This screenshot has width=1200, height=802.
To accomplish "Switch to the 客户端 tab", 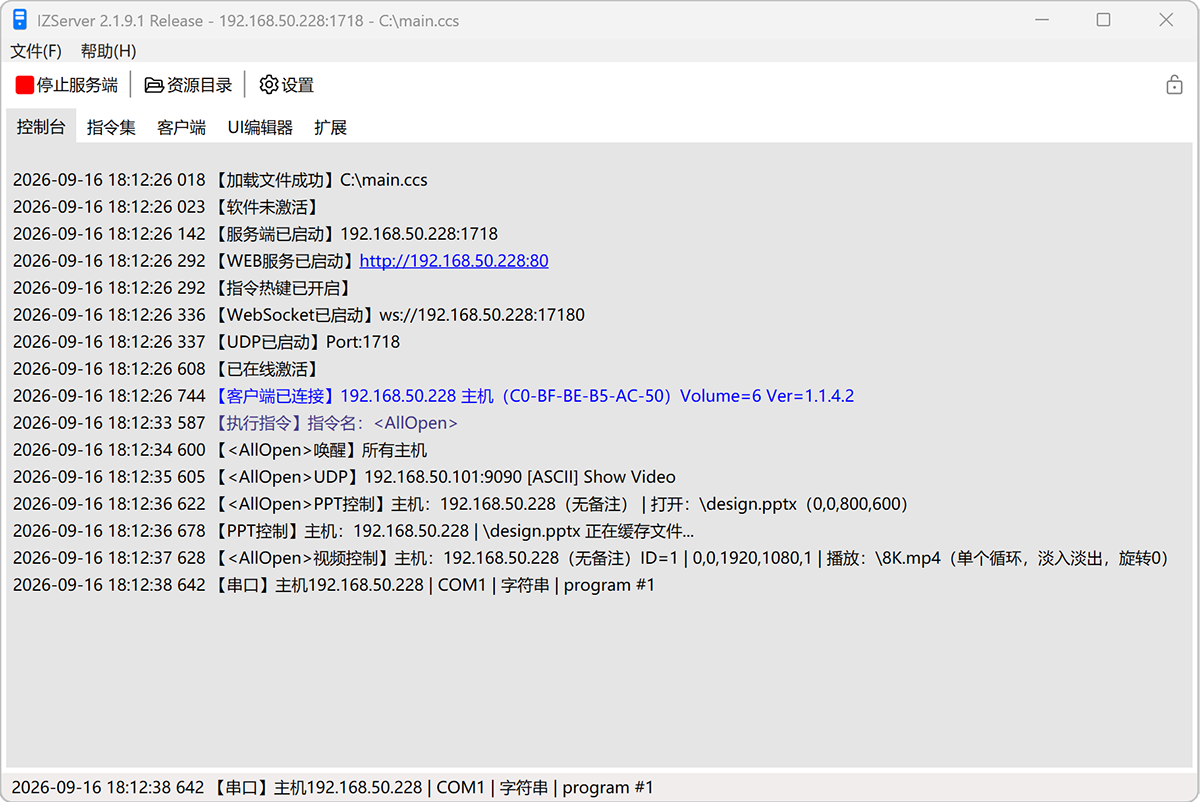I will point(181,127).
